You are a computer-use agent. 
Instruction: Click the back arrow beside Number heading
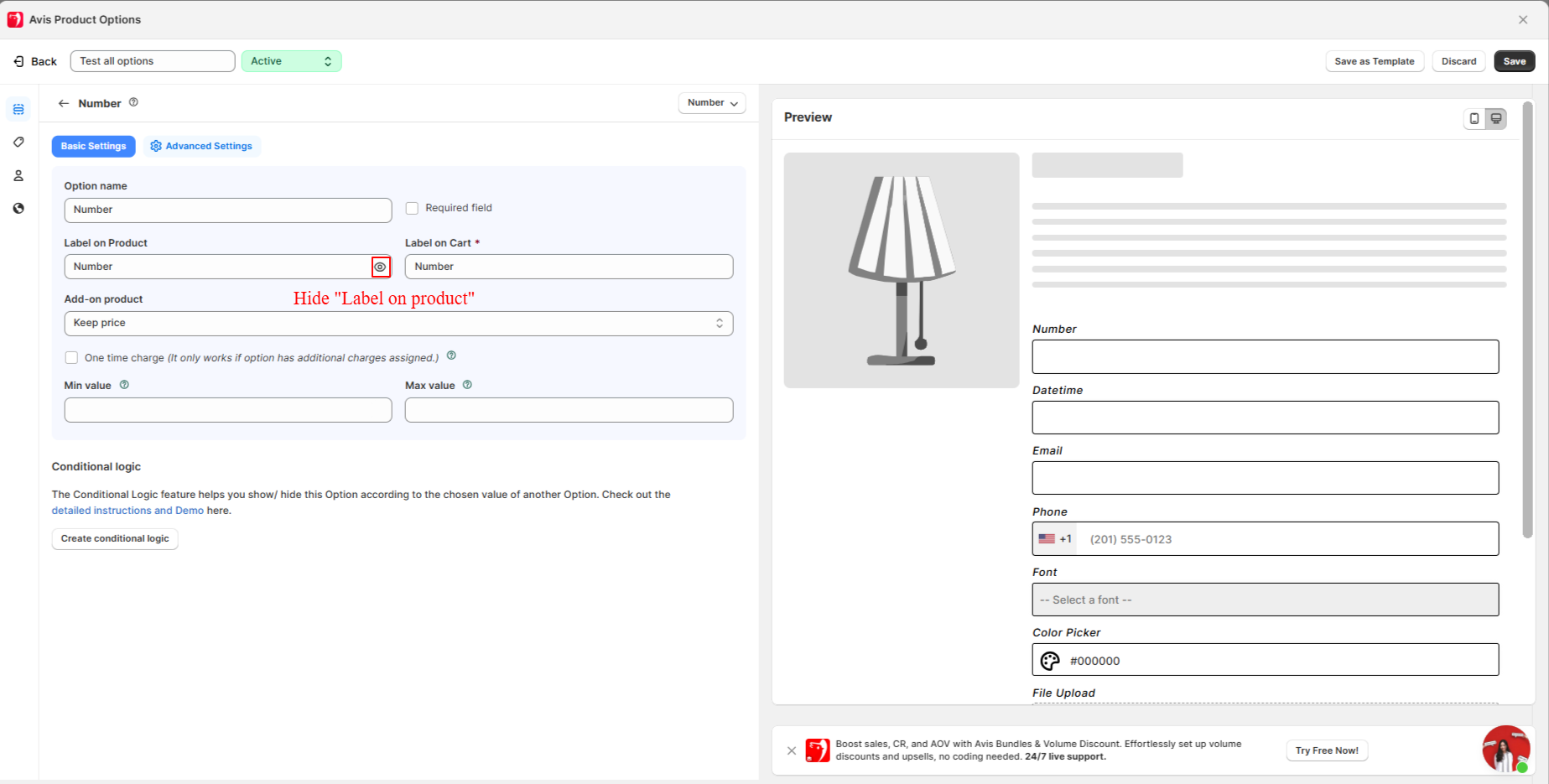[x=64, y=103]
